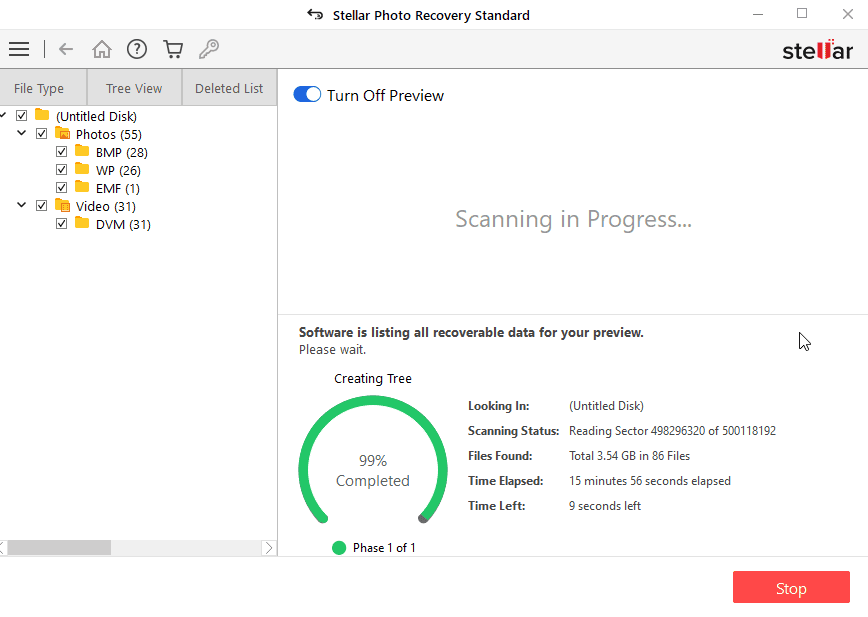Close the Stellar Photo Recovery window
868x617 pixels.
tap(848, 14)
